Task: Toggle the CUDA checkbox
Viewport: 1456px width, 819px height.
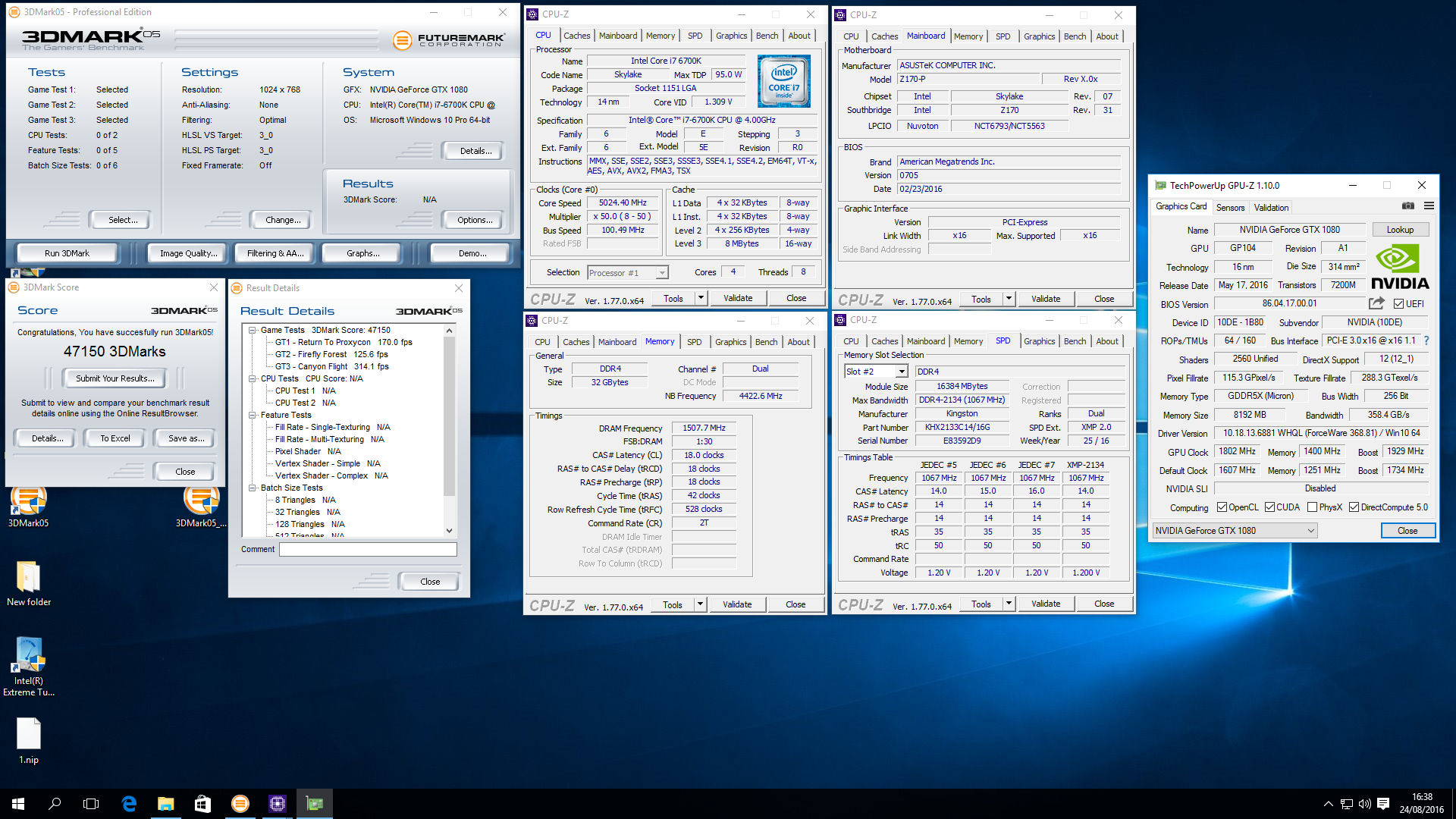Action: tap(1269, 507)
